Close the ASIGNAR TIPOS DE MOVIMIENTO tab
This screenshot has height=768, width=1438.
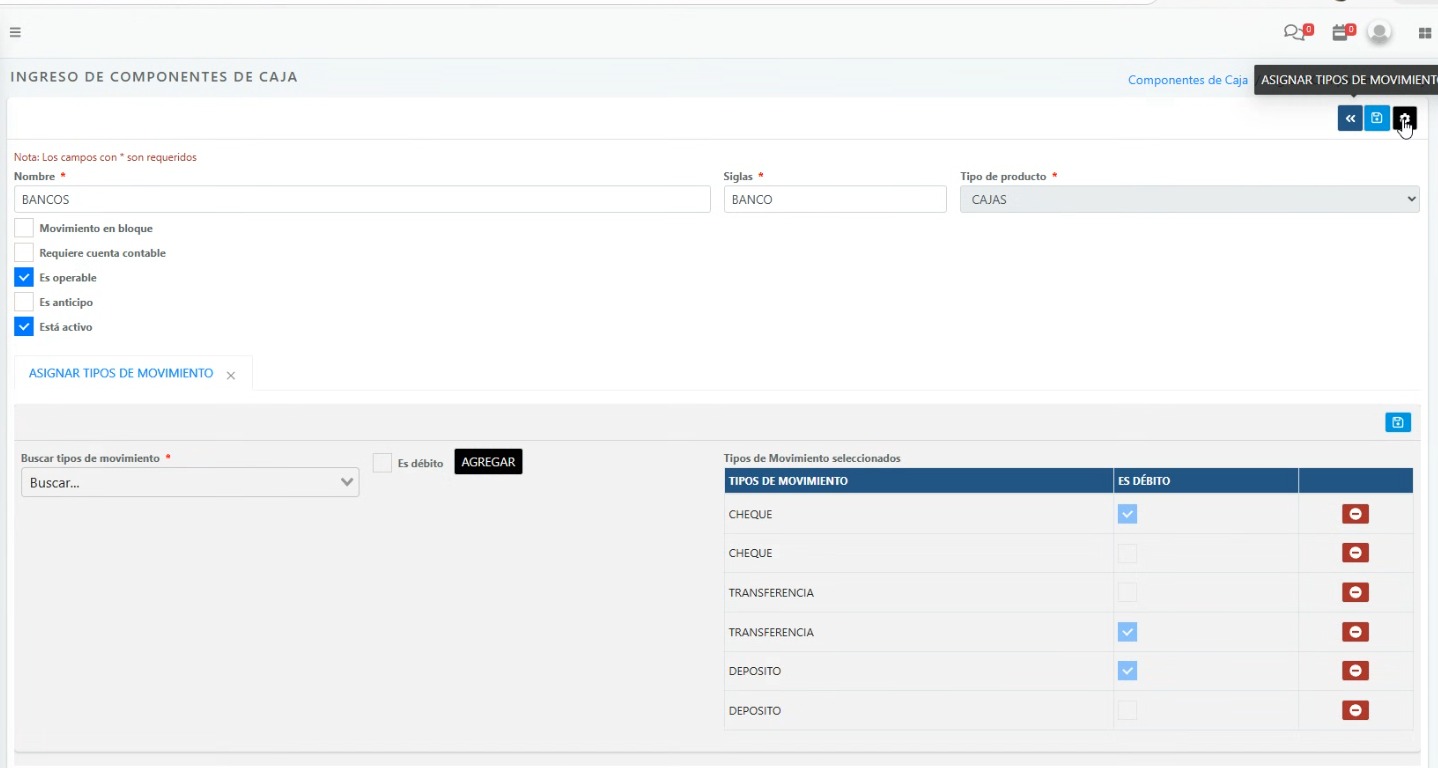(x=231, y=373)
